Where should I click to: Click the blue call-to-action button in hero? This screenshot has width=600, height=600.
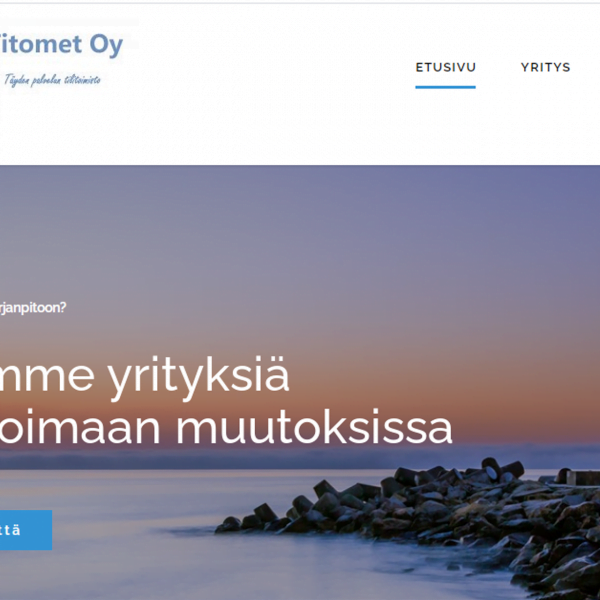[26, 530]
